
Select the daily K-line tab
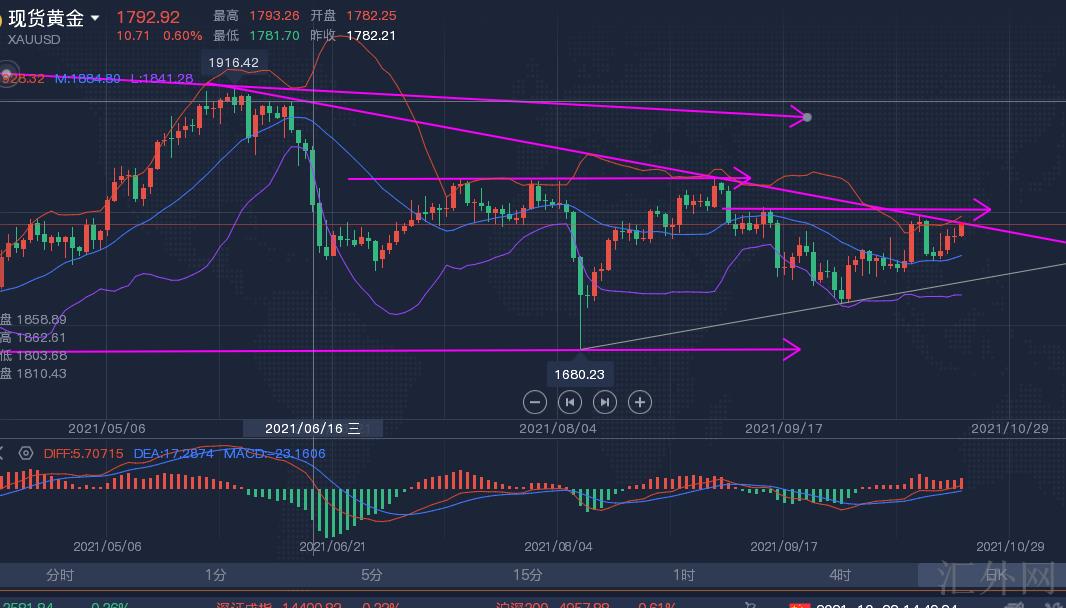pyautogui.click(x=996, y=575)
